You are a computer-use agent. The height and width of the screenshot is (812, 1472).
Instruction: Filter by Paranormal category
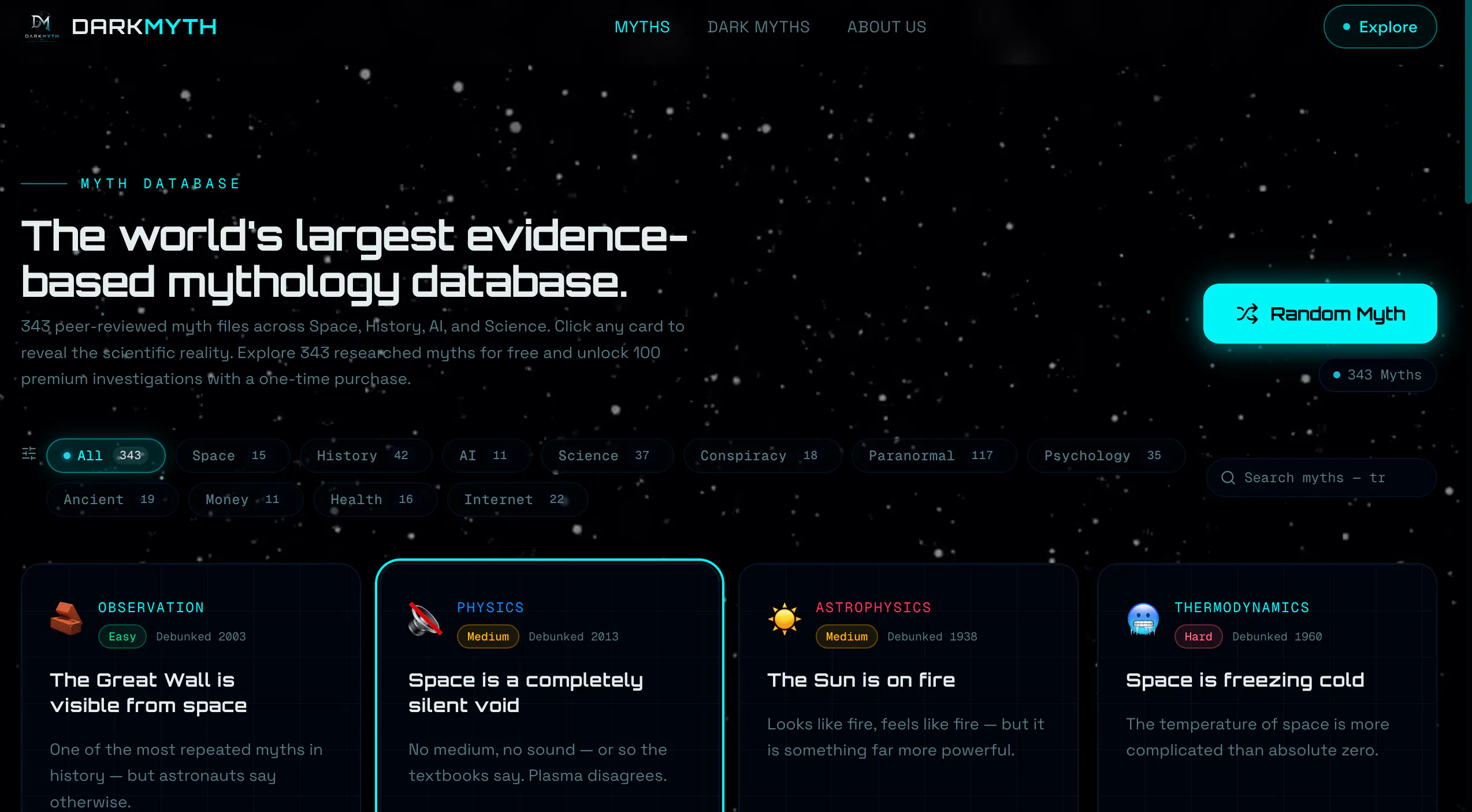pyautogui.click(x=934, y=456)
